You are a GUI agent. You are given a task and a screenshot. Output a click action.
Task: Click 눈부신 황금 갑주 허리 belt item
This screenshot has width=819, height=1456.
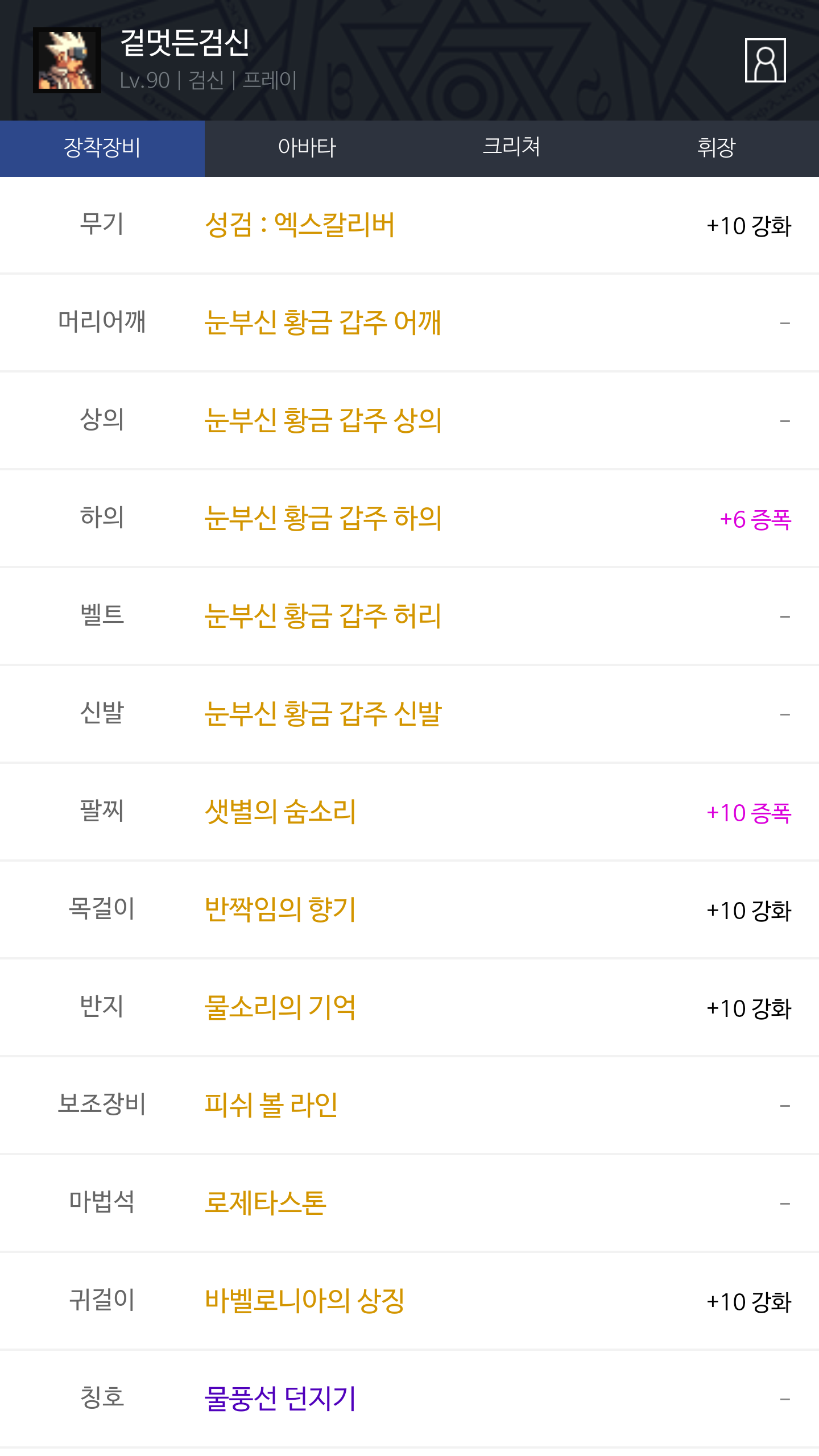(322, 616)
